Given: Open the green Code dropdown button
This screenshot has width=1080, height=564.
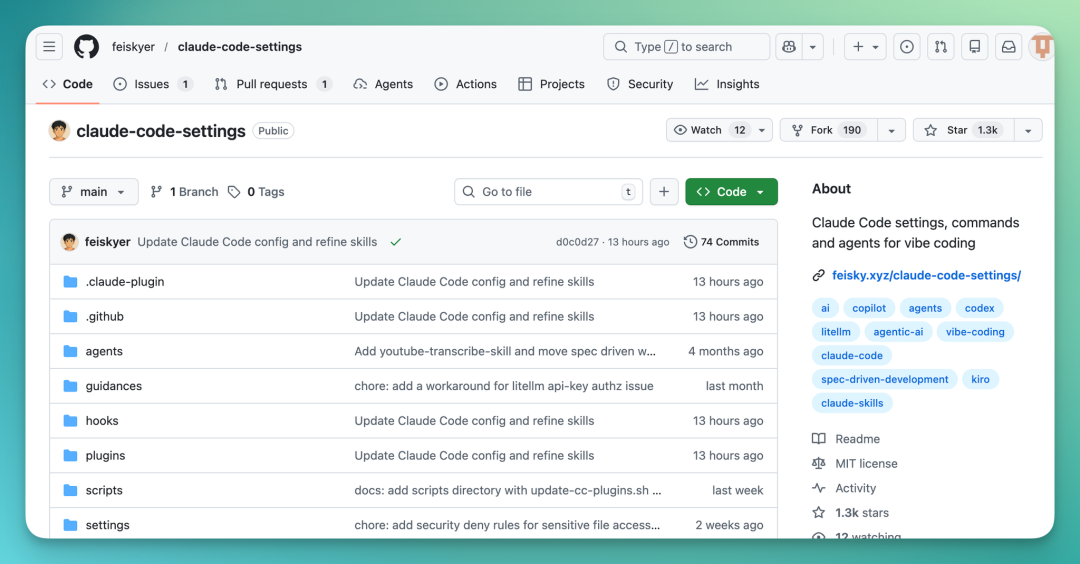Looking at the screenshot, I should click(731, 191).
